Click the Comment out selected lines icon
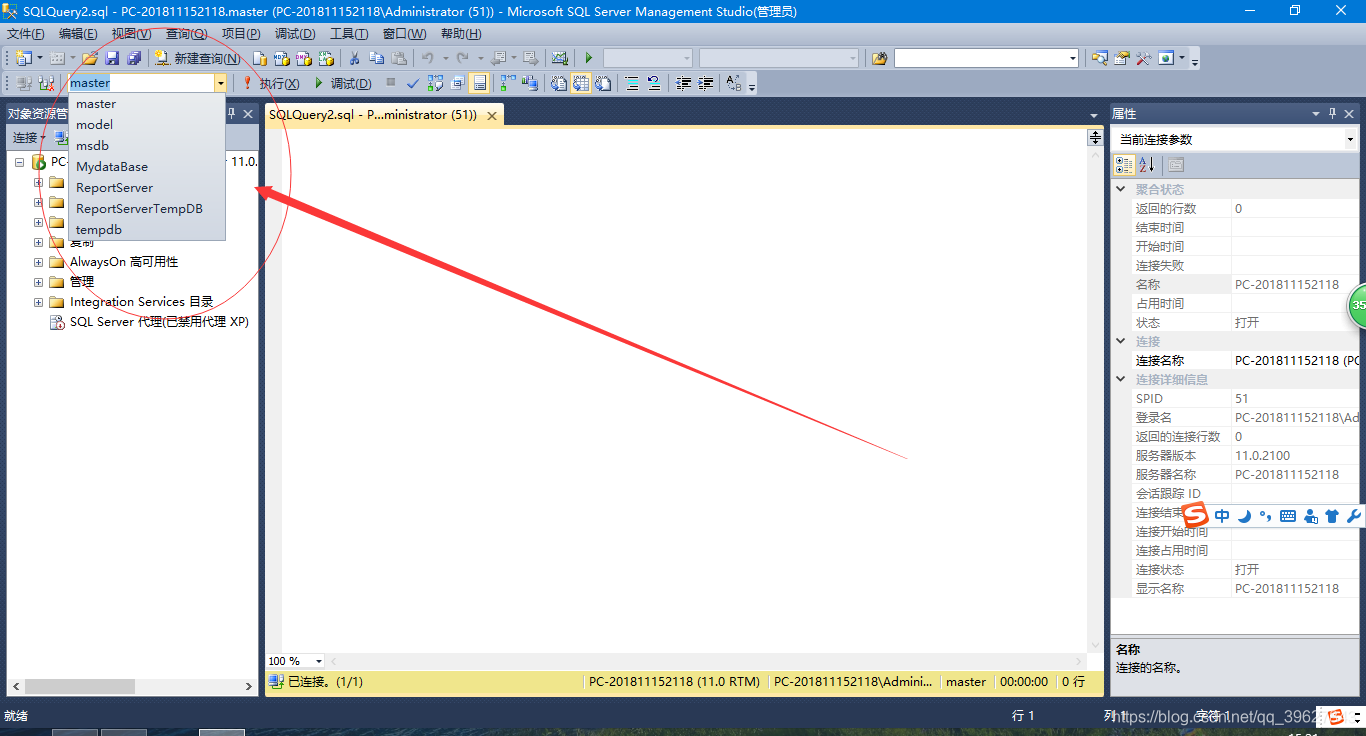This screenshot has height=736, width=1366. click(x=632, y=83)
